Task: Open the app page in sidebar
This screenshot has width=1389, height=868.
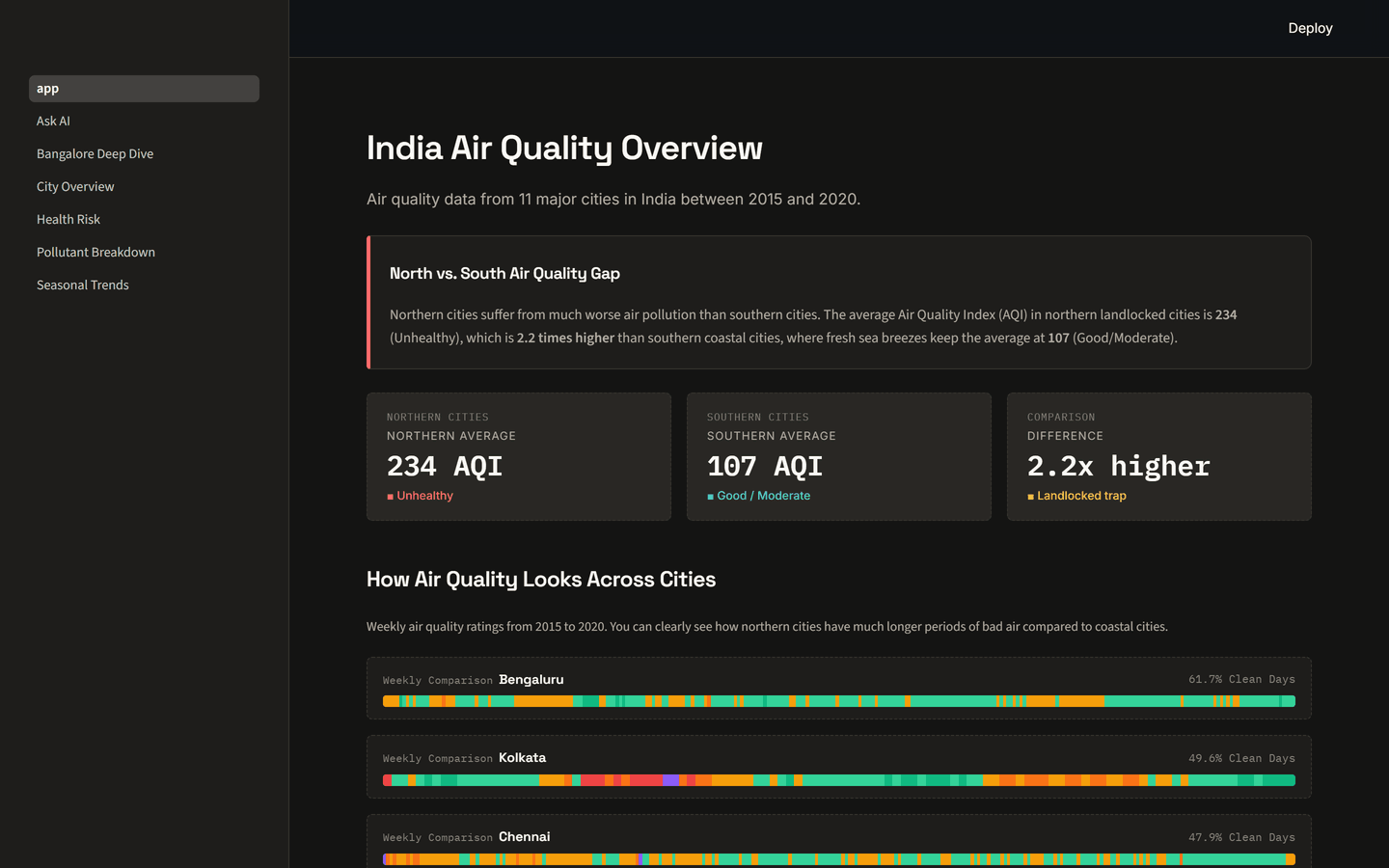Action: tap(144, 89)
